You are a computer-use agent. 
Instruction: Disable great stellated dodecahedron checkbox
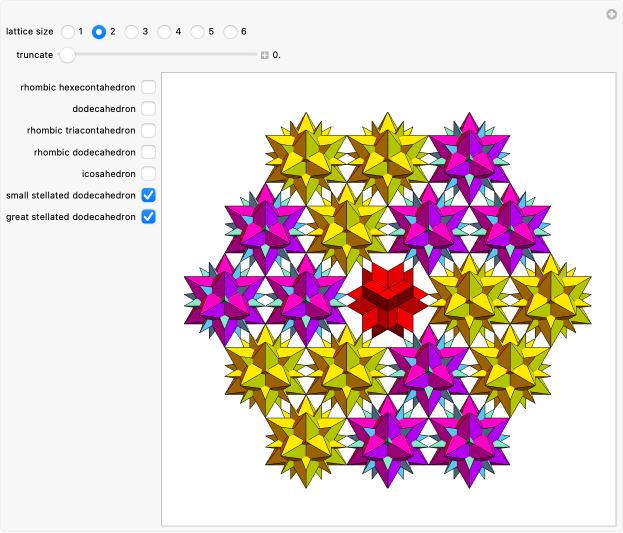coord(148,216)
